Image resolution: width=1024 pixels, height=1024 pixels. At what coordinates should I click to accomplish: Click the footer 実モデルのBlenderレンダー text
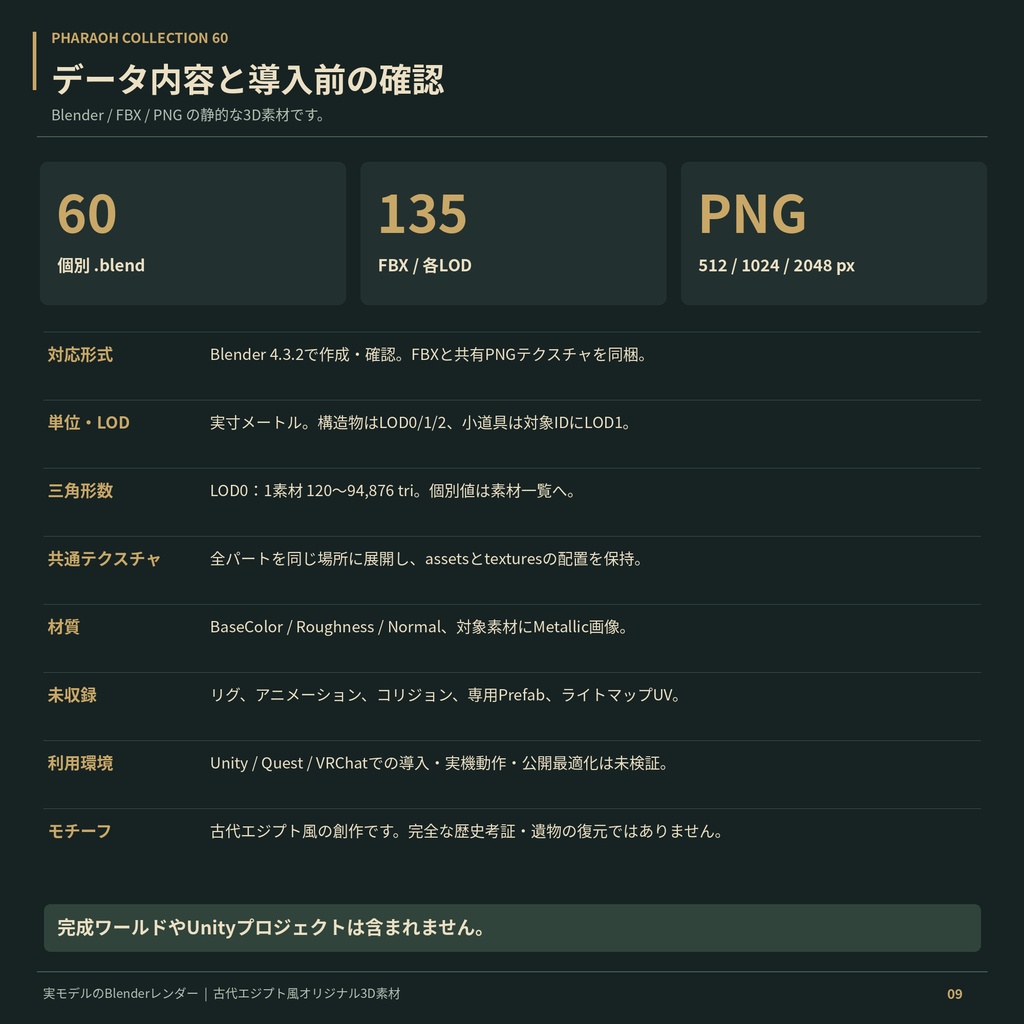[x=222, y=993]
